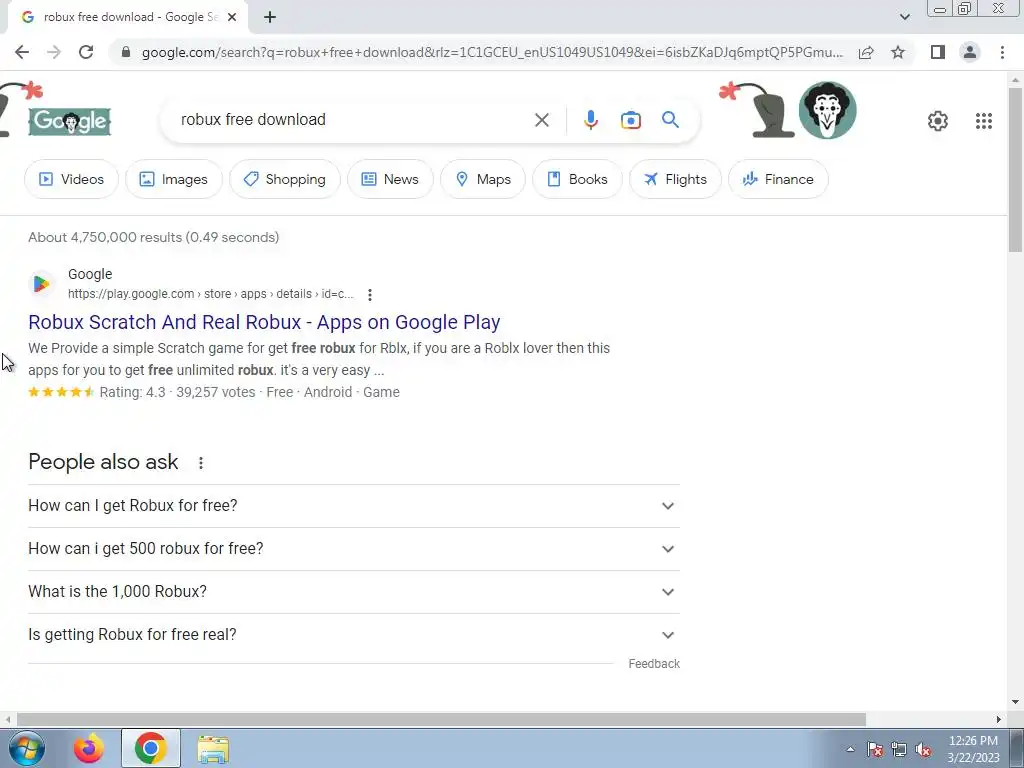Show hidden system tray icons
1024x768 pixels.
click(850, 749)
